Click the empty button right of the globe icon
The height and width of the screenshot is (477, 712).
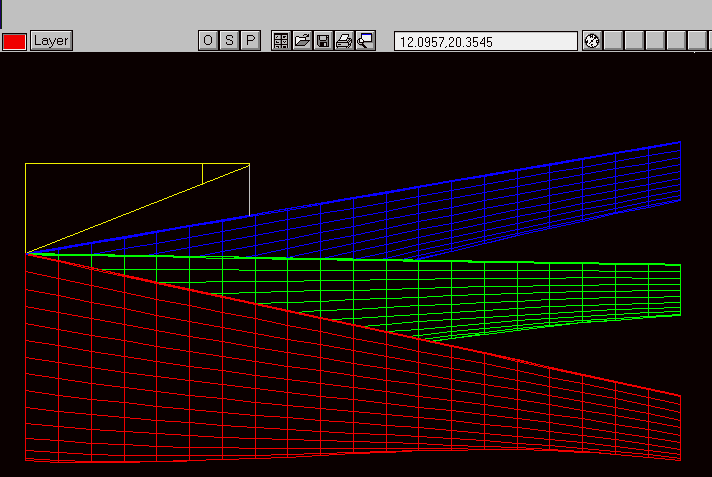(x=613, y=41)
